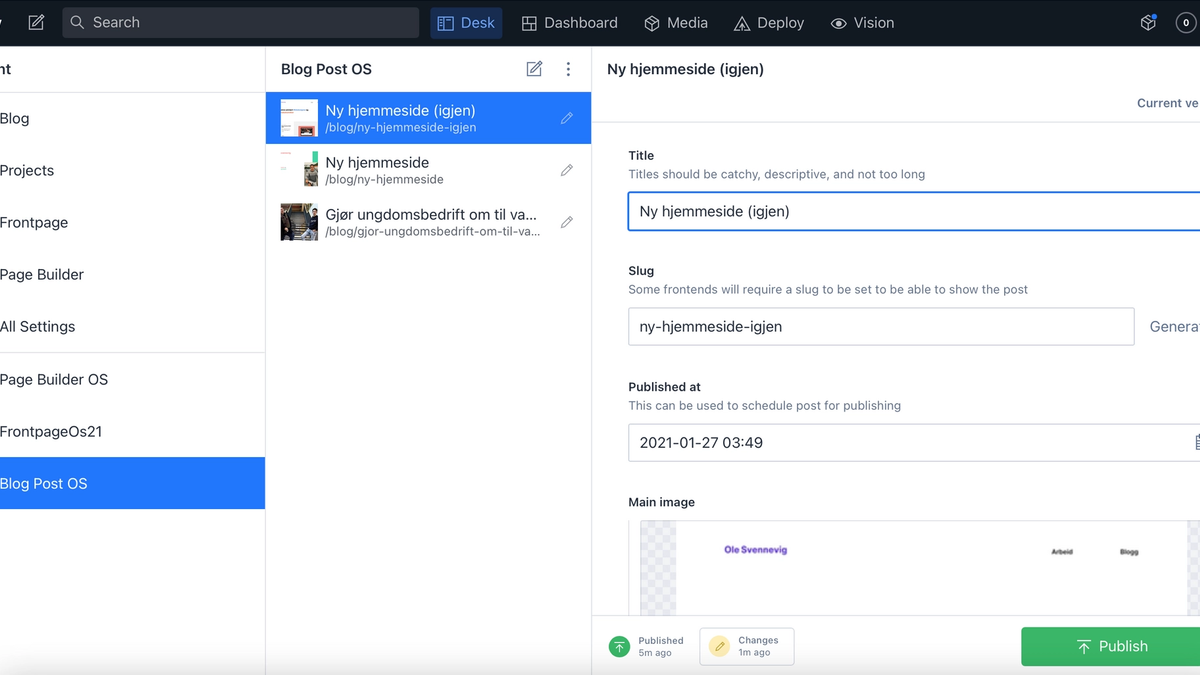
Task: Click the green published arrow icon
Action: pos(619,646)
